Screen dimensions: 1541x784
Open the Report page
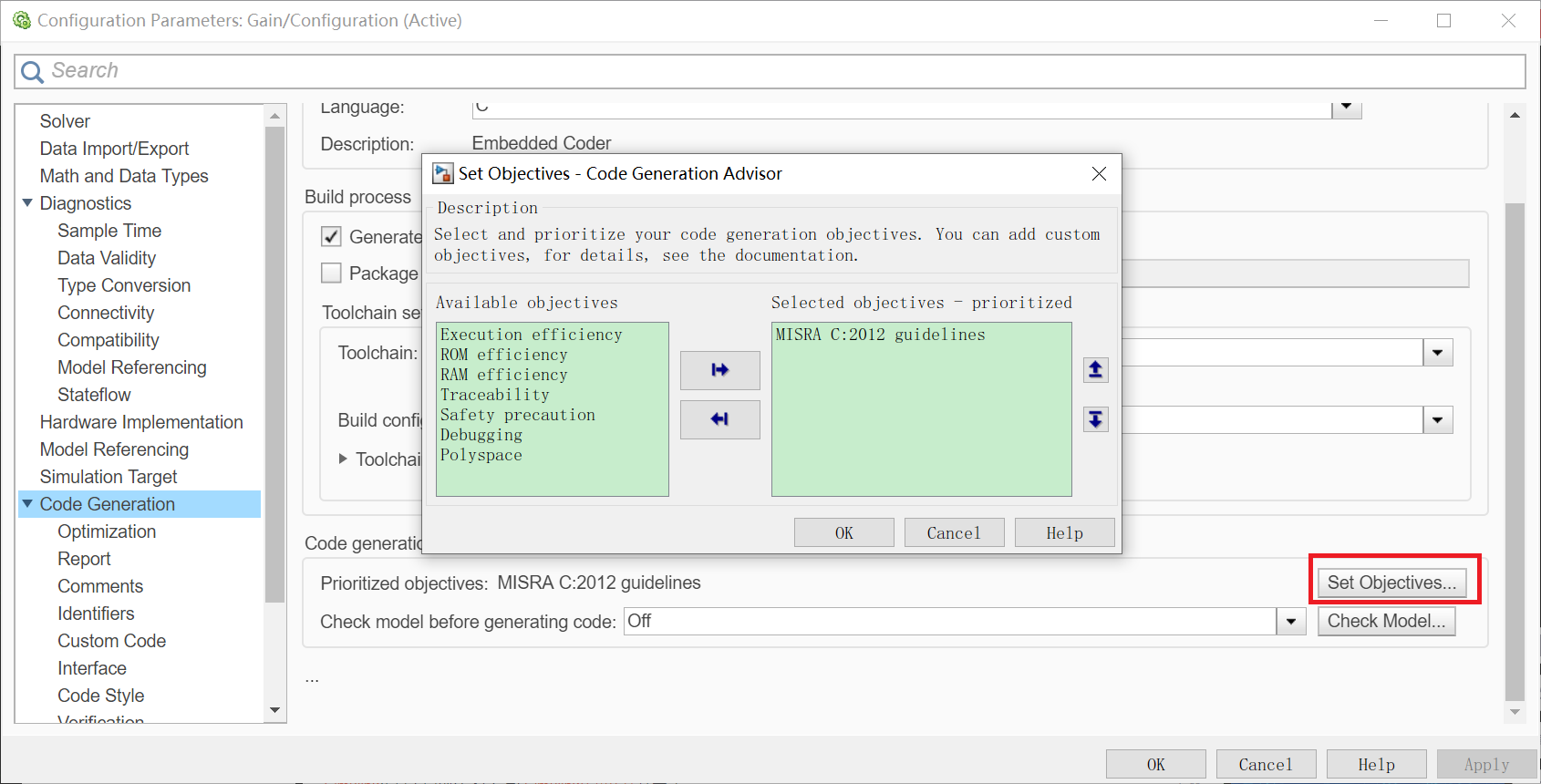(84, 559)
